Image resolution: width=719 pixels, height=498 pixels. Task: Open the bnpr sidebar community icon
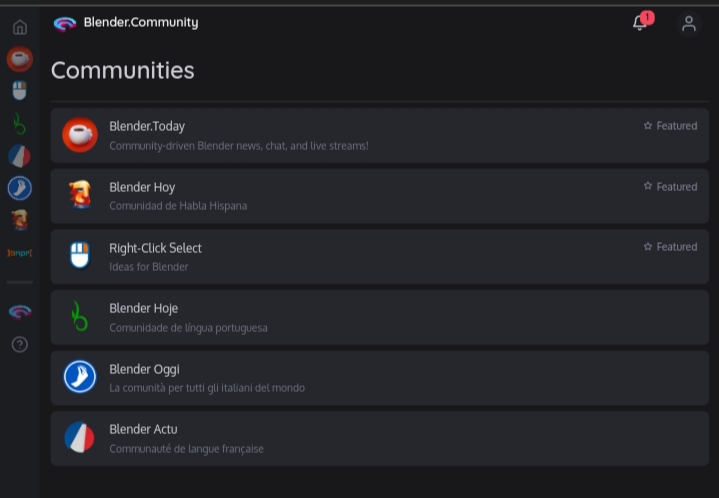pyautogui.click(x=20, y=253)
